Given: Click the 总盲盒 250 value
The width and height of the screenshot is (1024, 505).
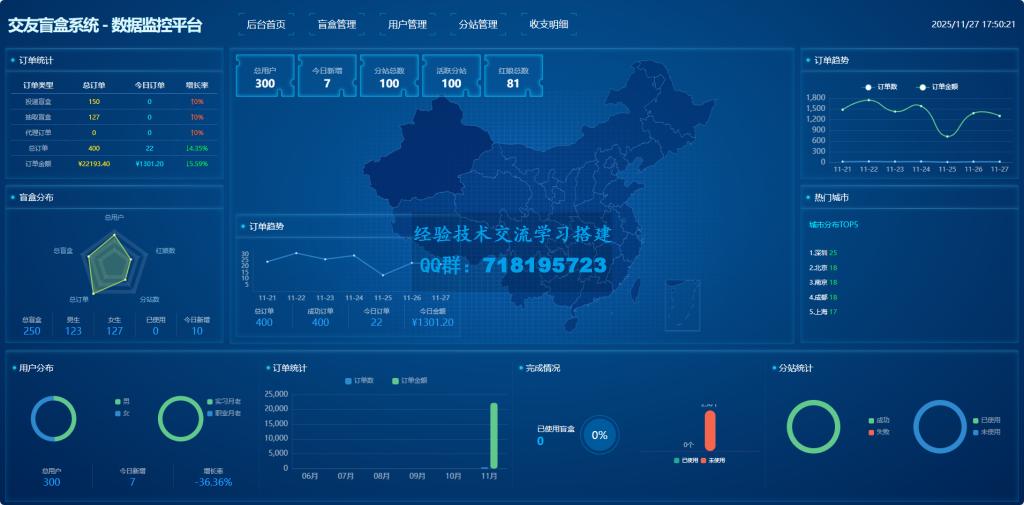Looking at the screenshot, I should 31,331.
